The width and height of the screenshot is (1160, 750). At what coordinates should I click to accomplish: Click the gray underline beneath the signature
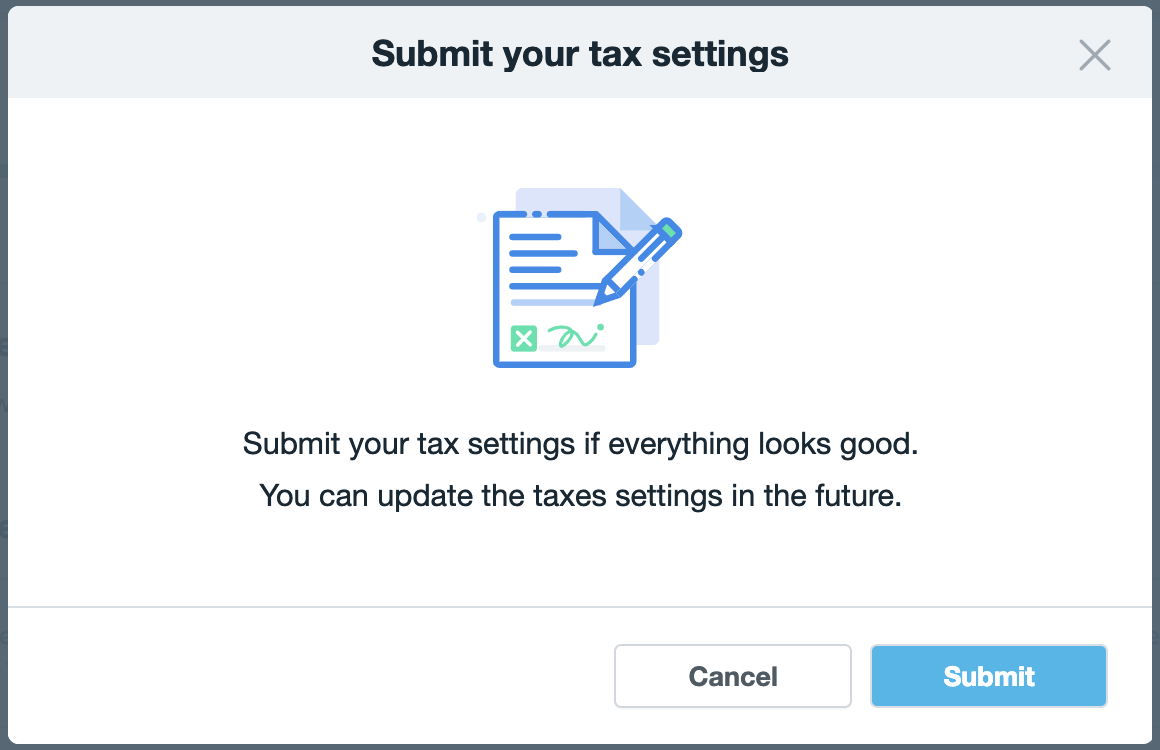(x=575, y=350)
